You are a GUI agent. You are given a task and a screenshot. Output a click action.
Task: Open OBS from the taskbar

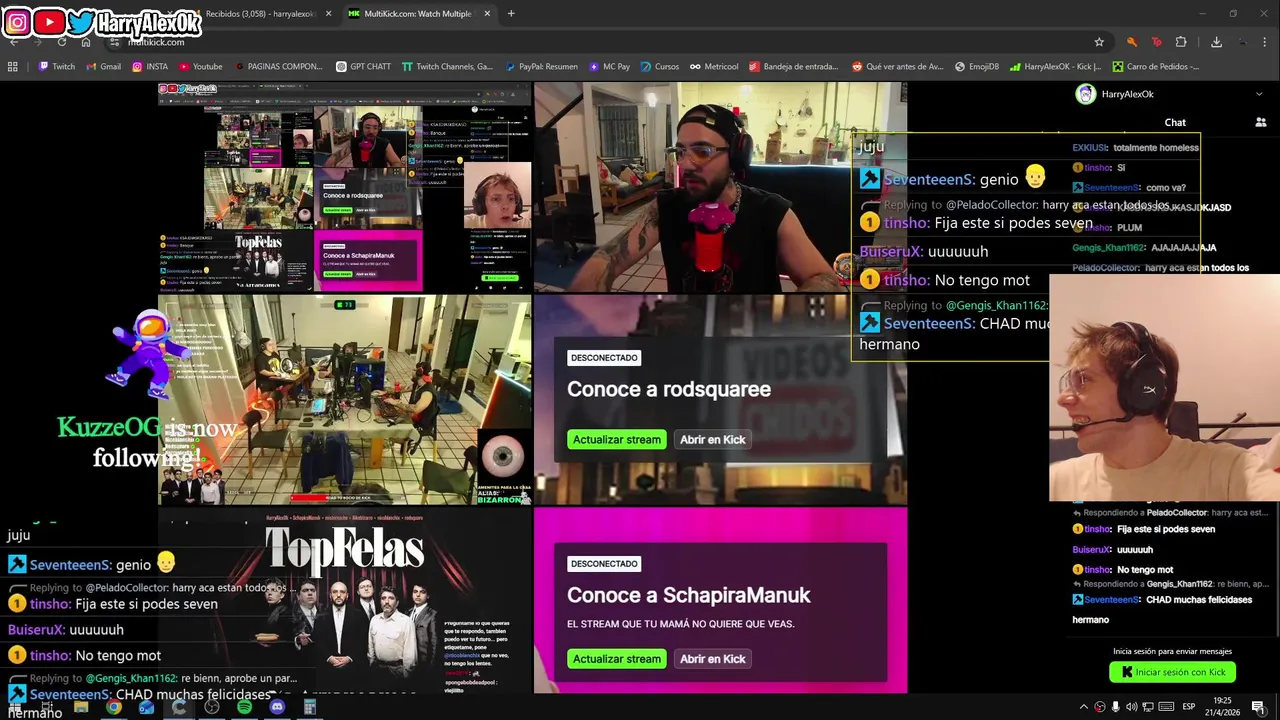pyautogui.click(x=212, y=707)
